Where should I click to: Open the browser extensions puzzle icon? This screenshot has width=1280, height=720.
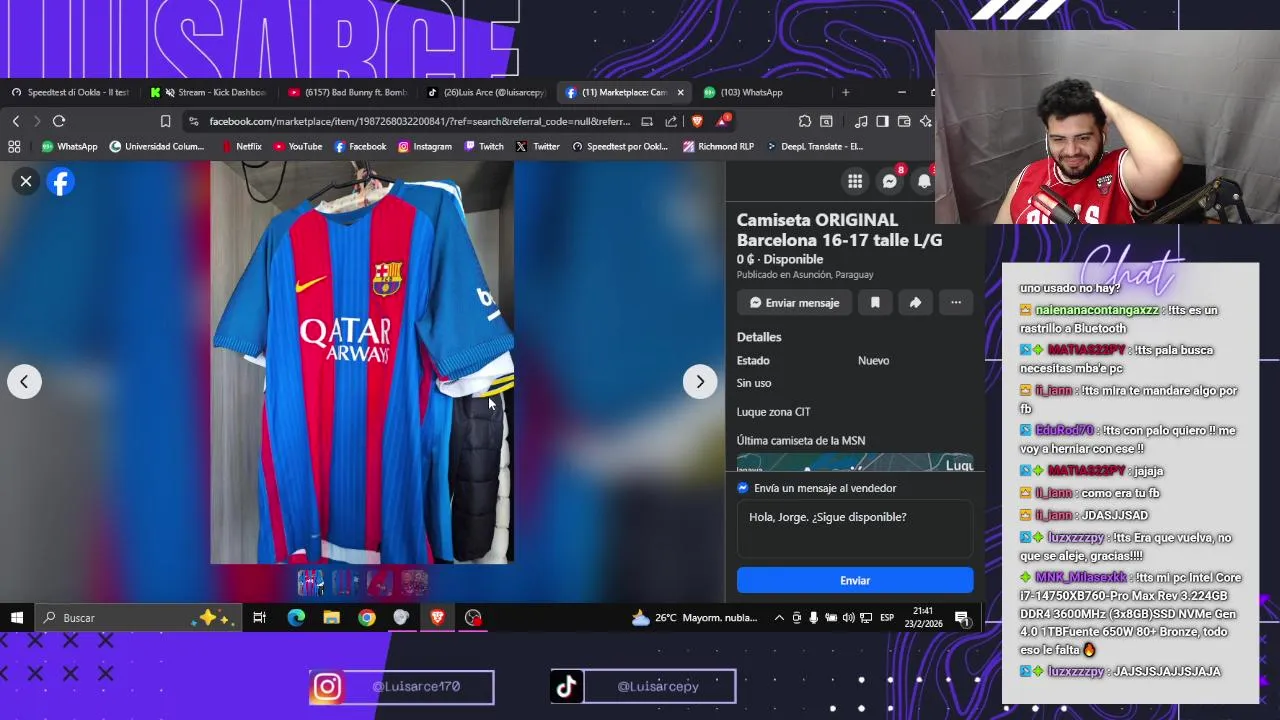804,121
